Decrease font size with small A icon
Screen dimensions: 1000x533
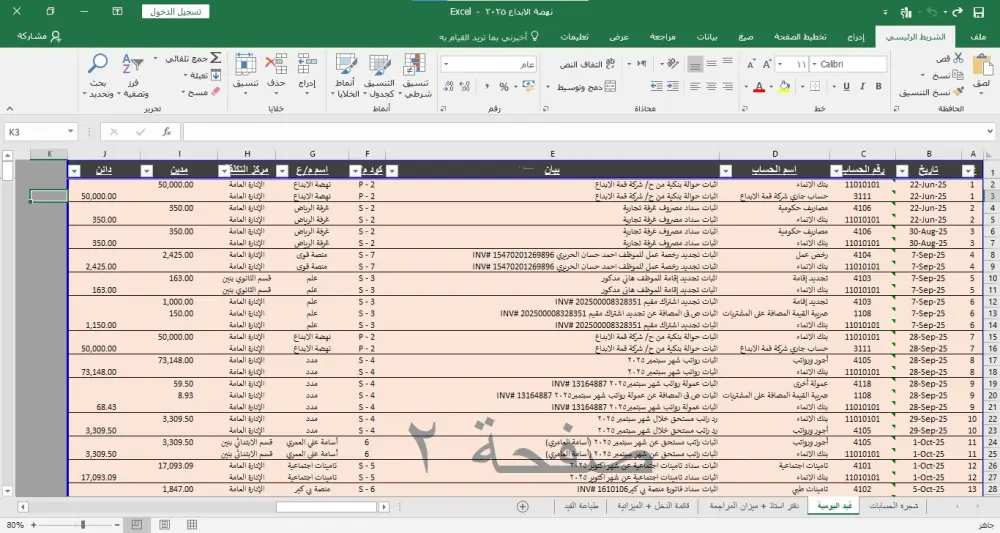point(751,64)
